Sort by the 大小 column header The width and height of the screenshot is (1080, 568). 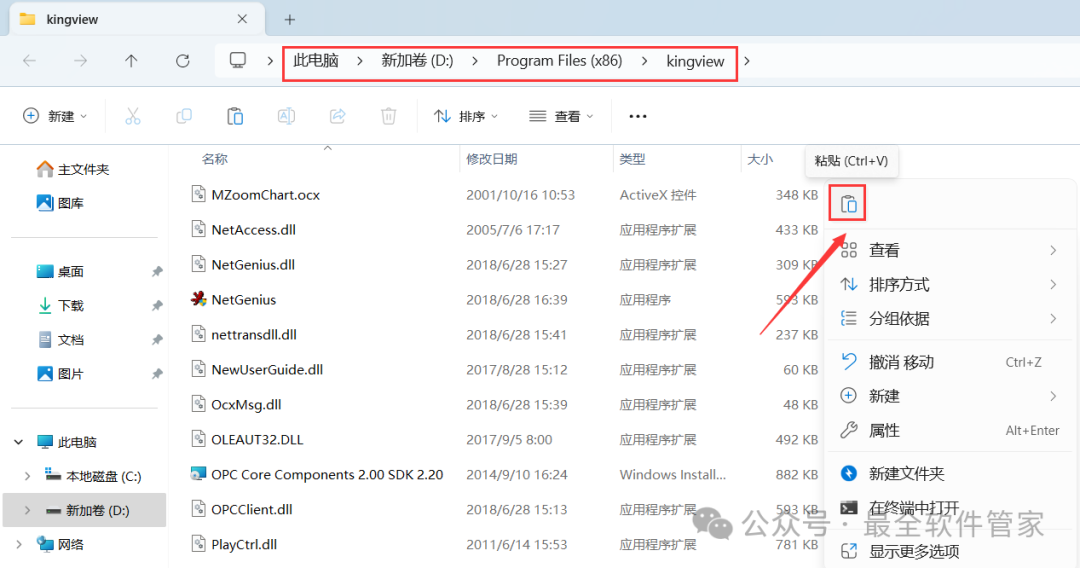click(760, 159)
